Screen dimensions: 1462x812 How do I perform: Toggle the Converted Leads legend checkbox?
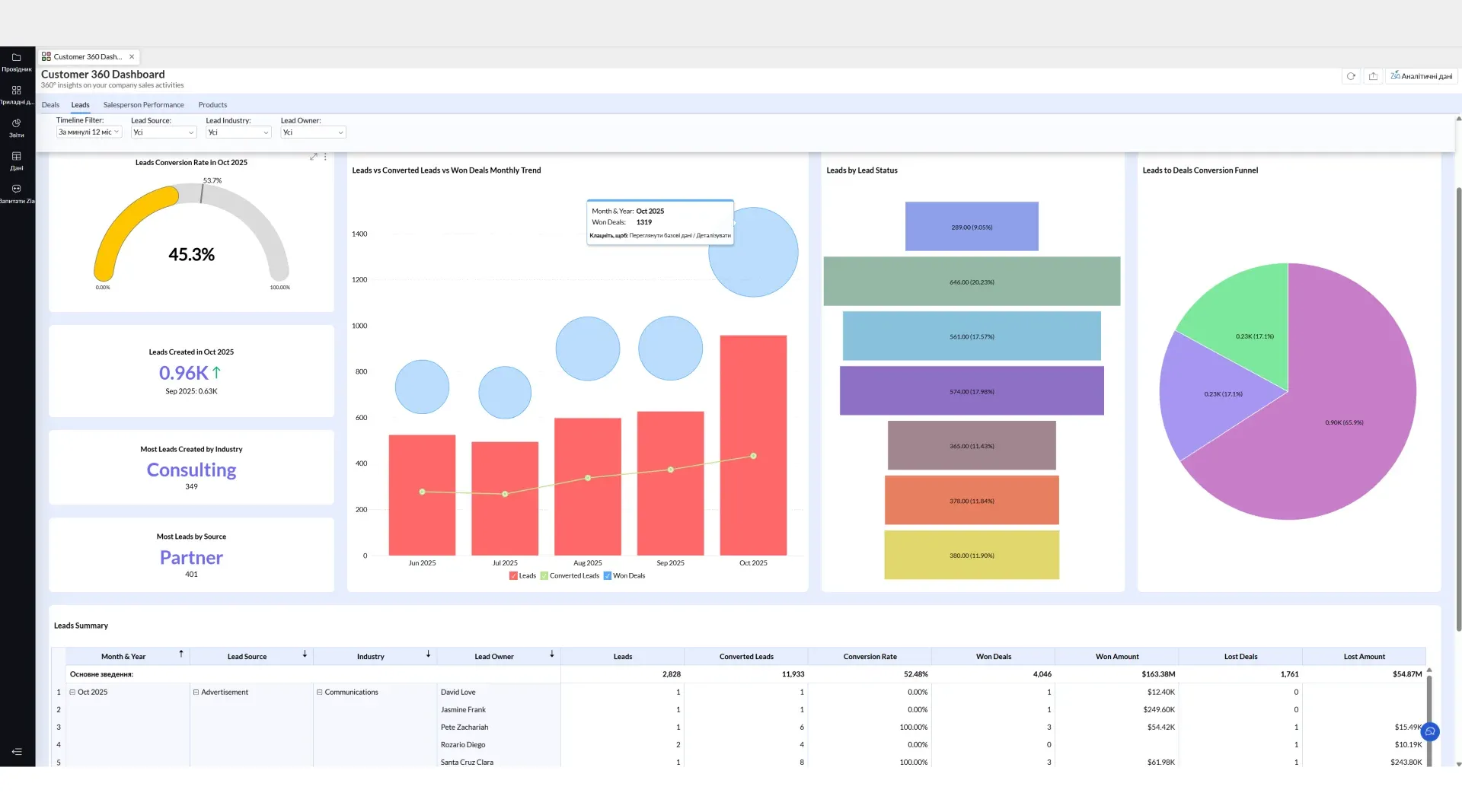pos(544,576)
